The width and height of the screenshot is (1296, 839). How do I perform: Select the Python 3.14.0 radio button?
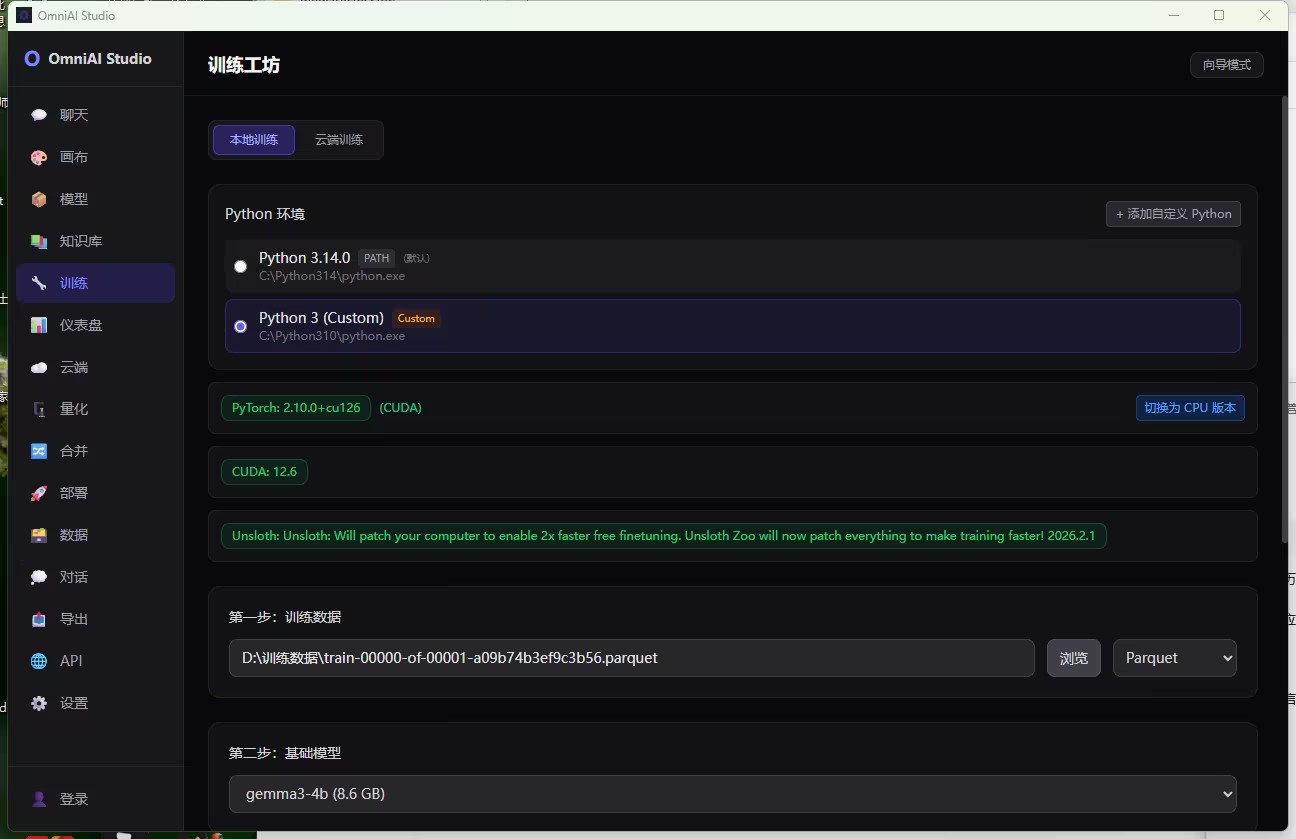click(240, 266)
